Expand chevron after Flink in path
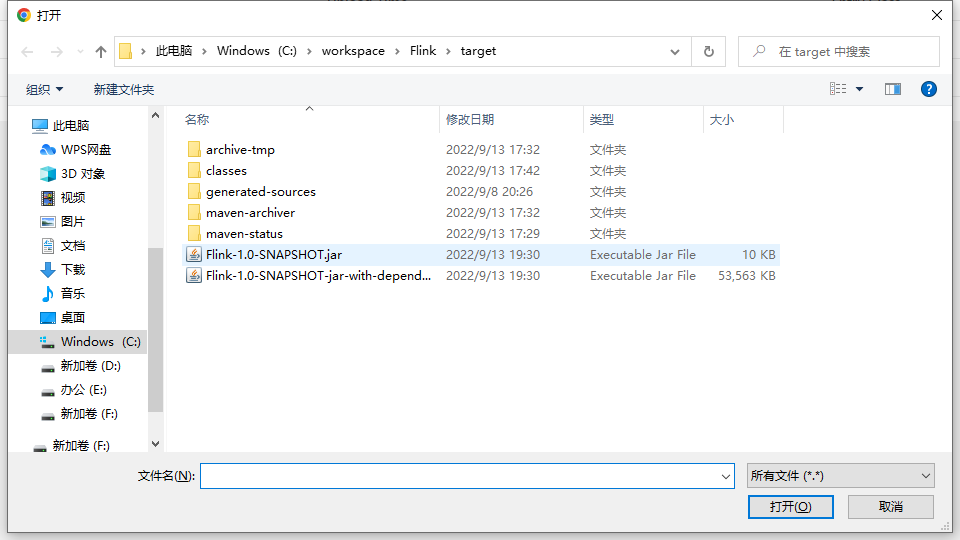The image size is (960, 540). tap(448, 51)
